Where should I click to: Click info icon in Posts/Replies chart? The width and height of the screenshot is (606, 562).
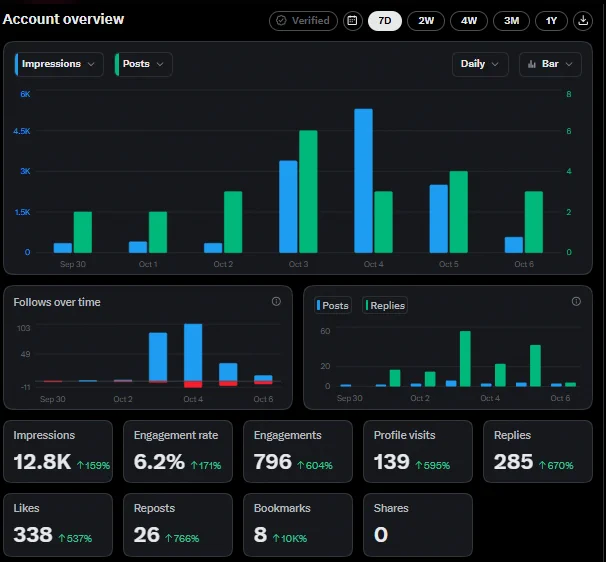(x=576, y=301)
